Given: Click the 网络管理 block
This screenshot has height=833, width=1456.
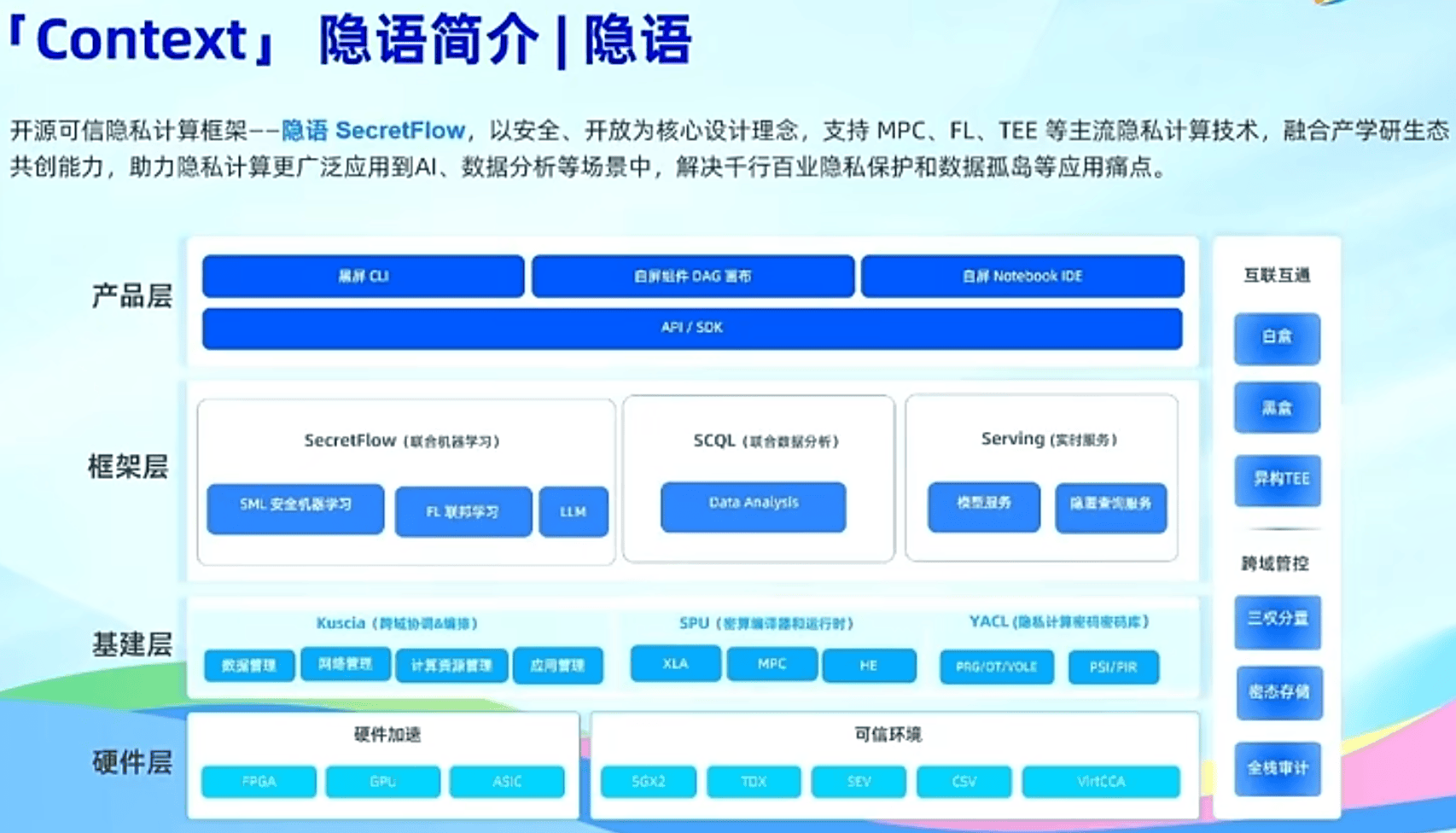Looking at the screenshot, I should point(346,664).
